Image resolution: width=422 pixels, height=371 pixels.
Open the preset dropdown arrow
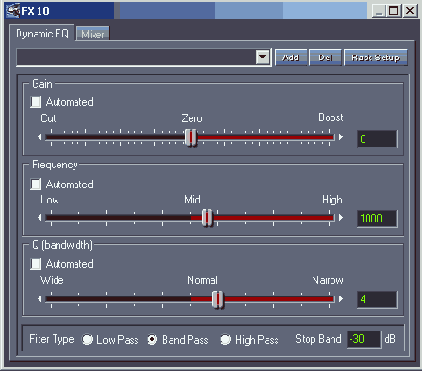tap(263, 57)
